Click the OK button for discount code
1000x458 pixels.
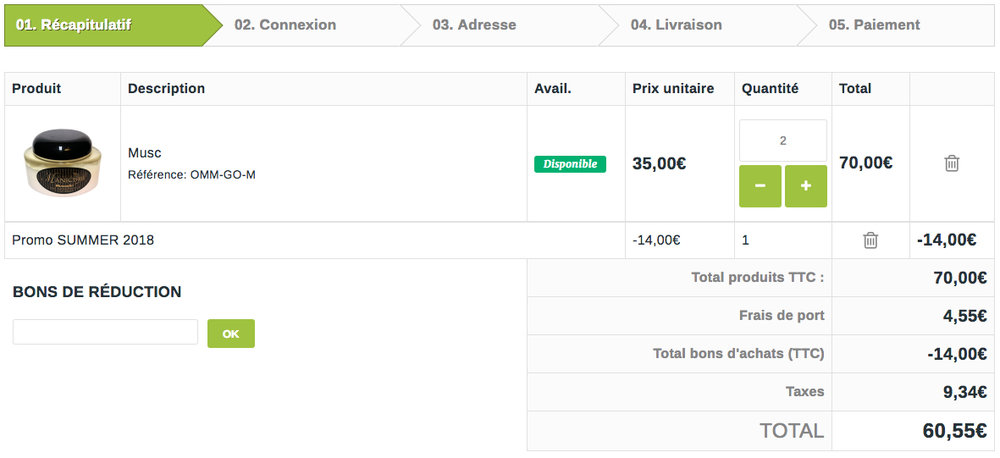tap(231, 333)
